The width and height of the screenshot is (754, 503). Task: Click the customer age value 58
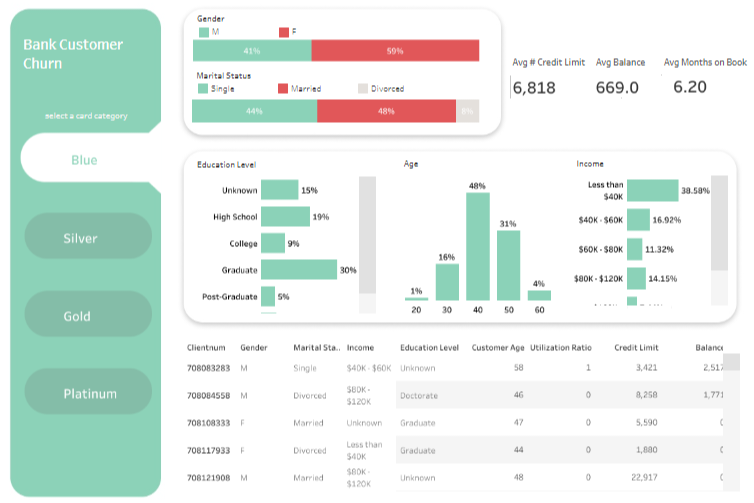pos(518,367)
